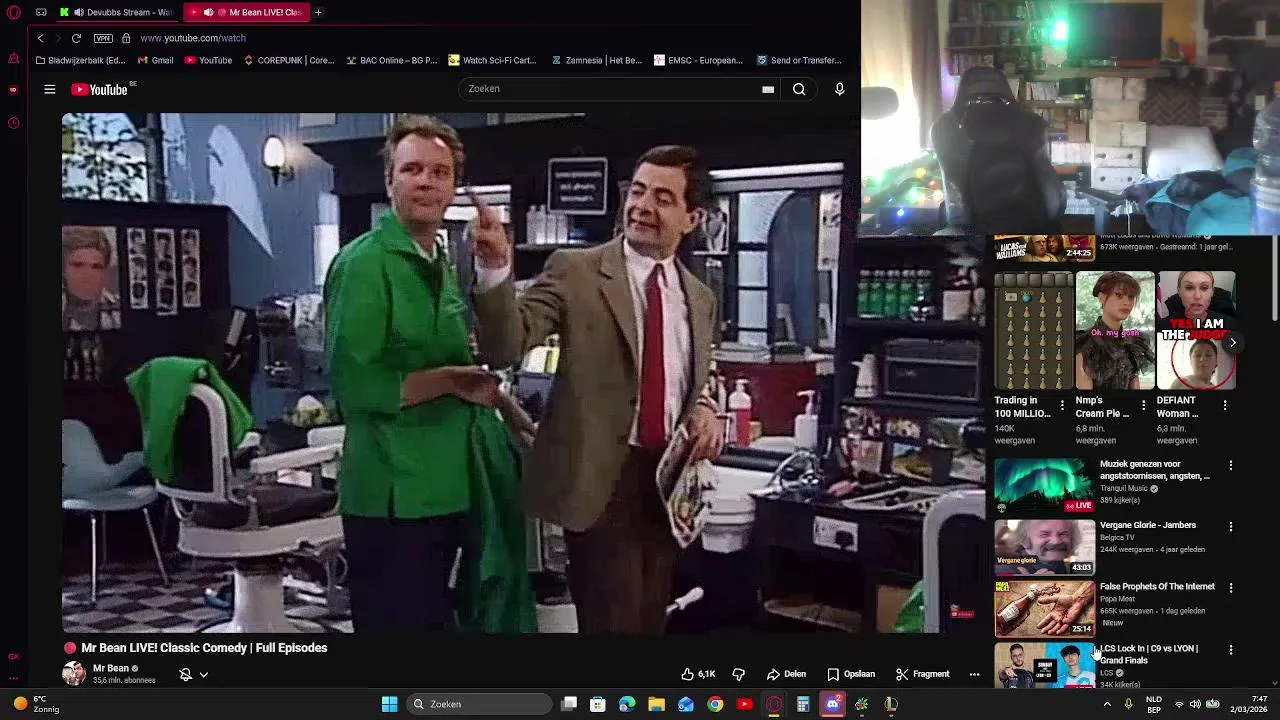
Task: Open the Zamnesia bookmark
Action: (597, 60)
